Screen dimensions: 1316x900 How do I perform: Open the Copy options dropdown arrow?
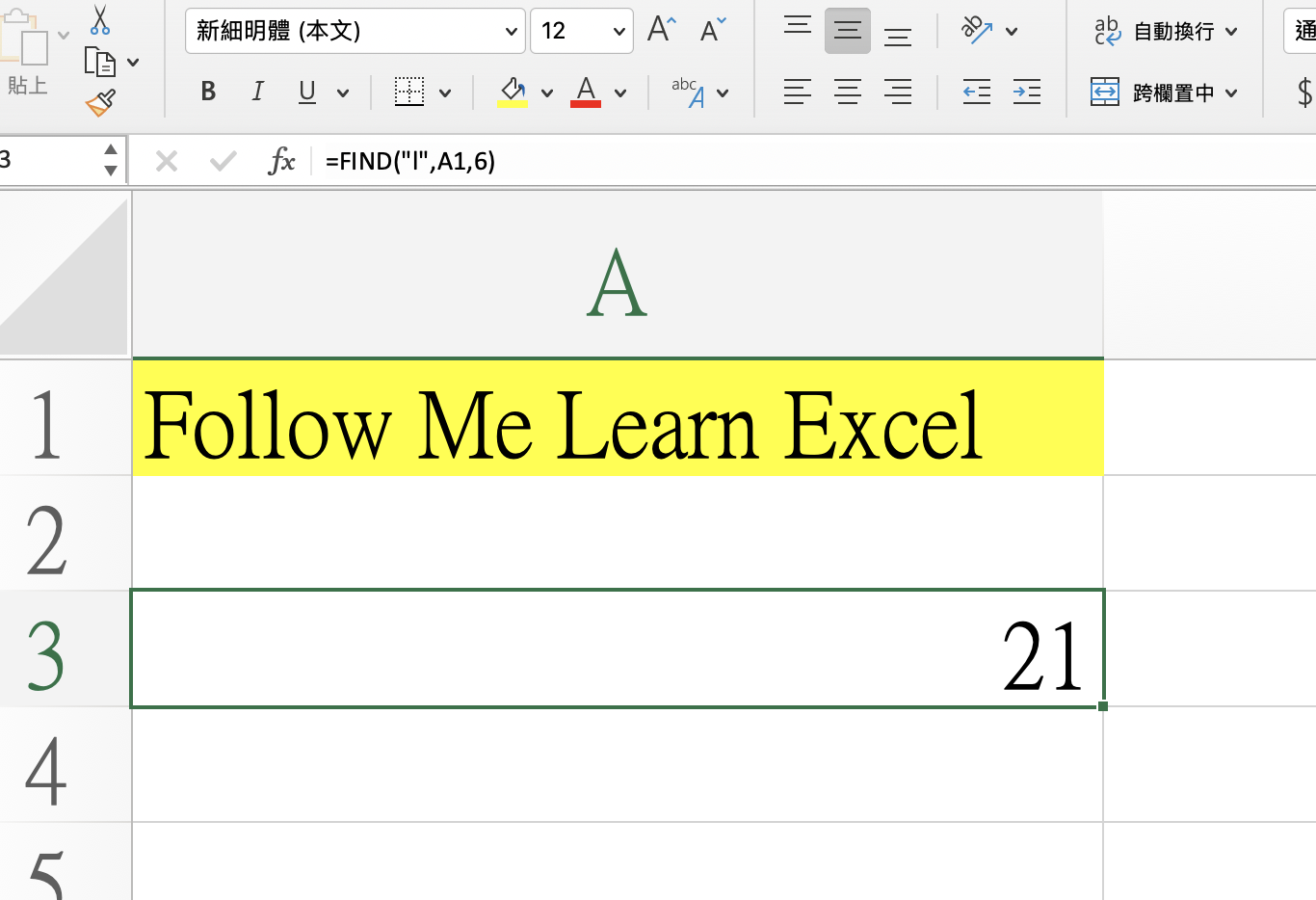click(x=133, y=63)
